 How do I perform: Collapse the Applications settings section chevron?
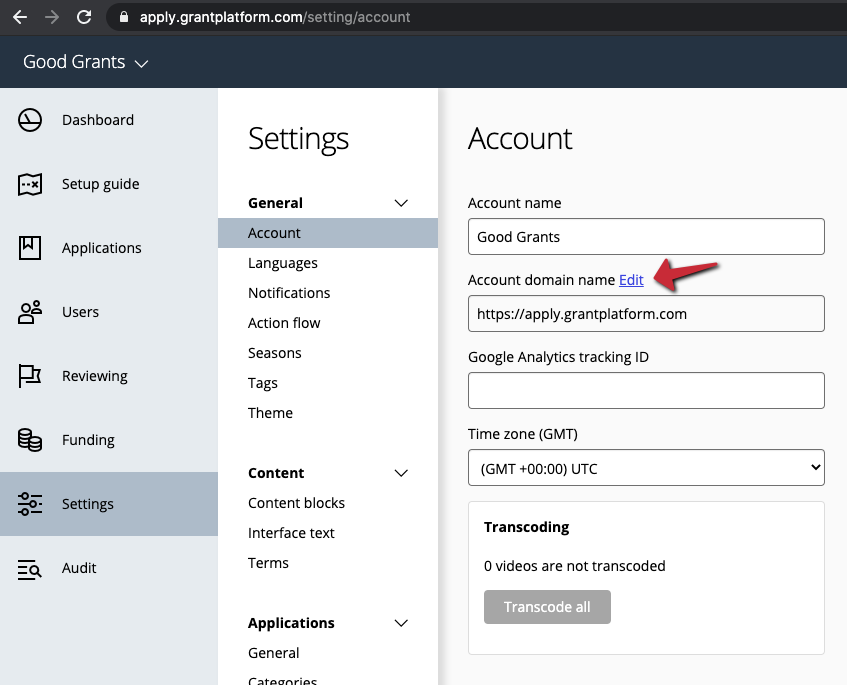click(x=401, y=623)
